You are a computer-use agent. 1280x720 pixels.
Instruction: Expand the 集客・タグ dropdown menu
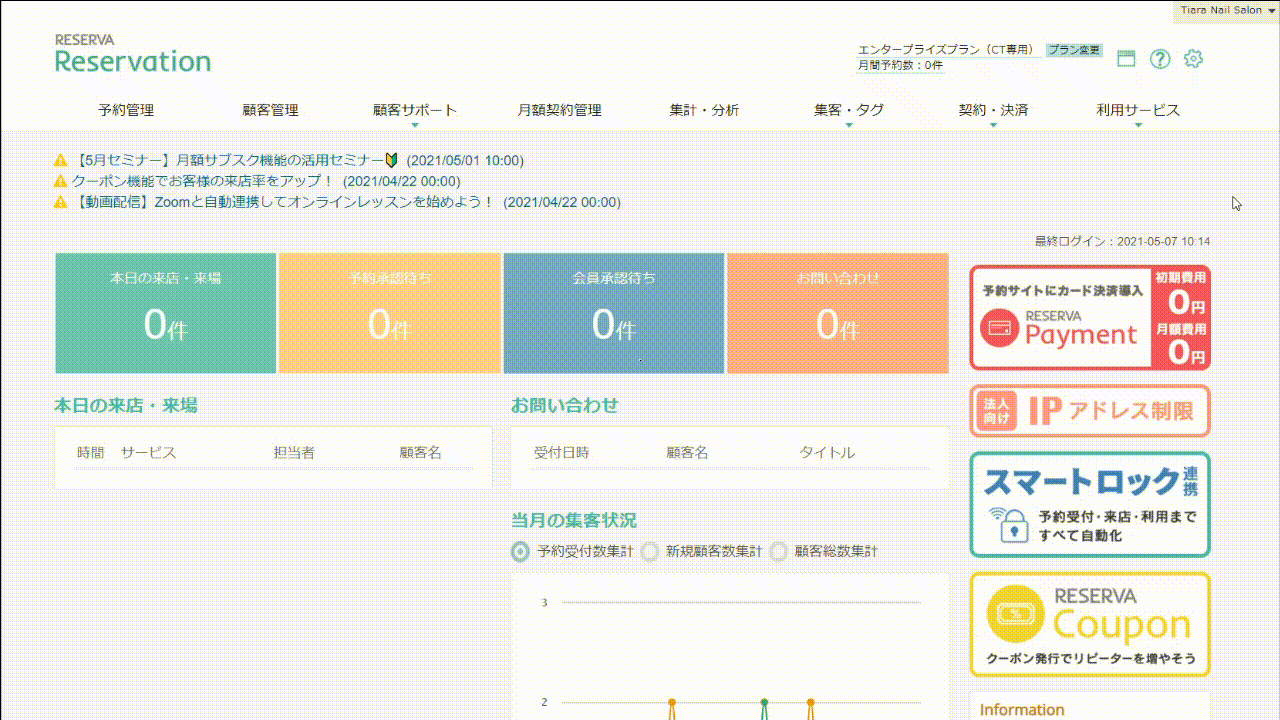849,111
